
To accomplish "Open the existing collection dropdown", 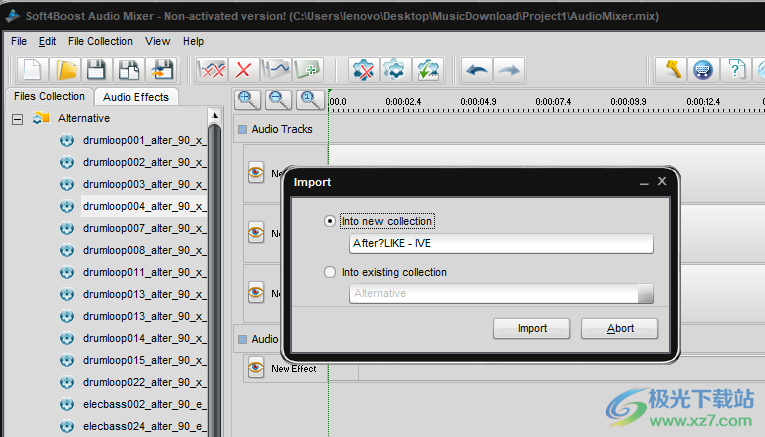I will (645, 294).
